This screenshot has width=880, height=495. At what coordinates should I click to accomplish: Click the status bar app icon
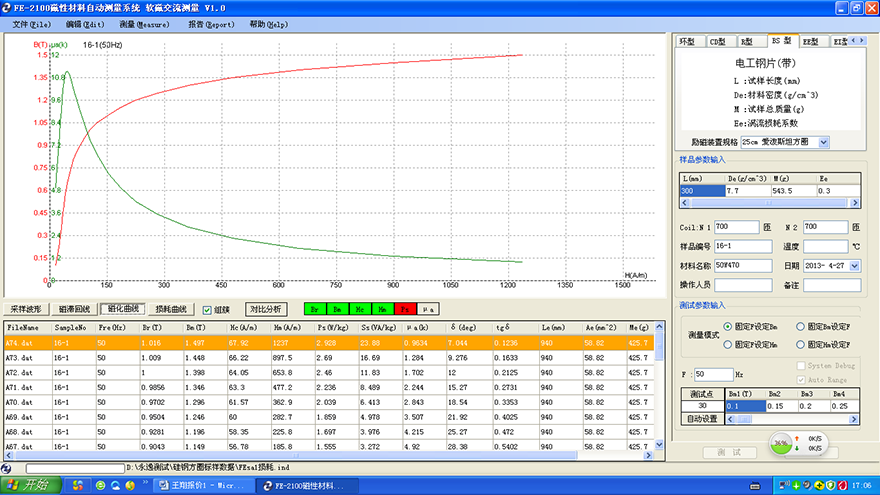coord(6,468)
